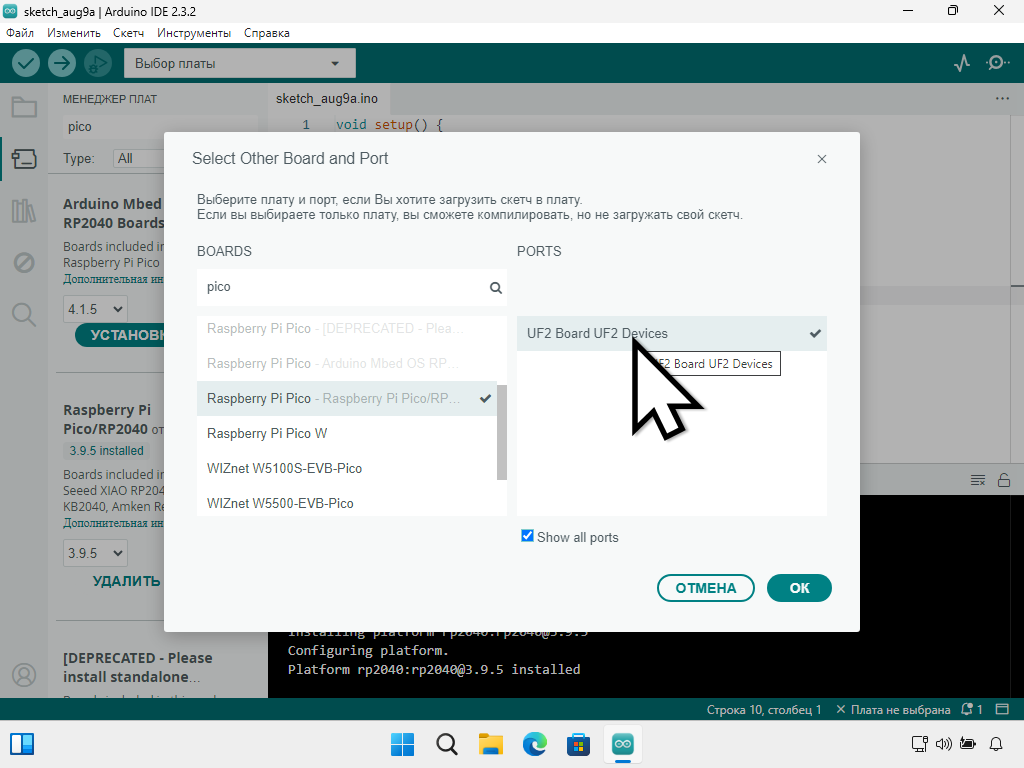Toggle the Show all ports checkbox
This screenshot has width=1024, height=768.
527,536
